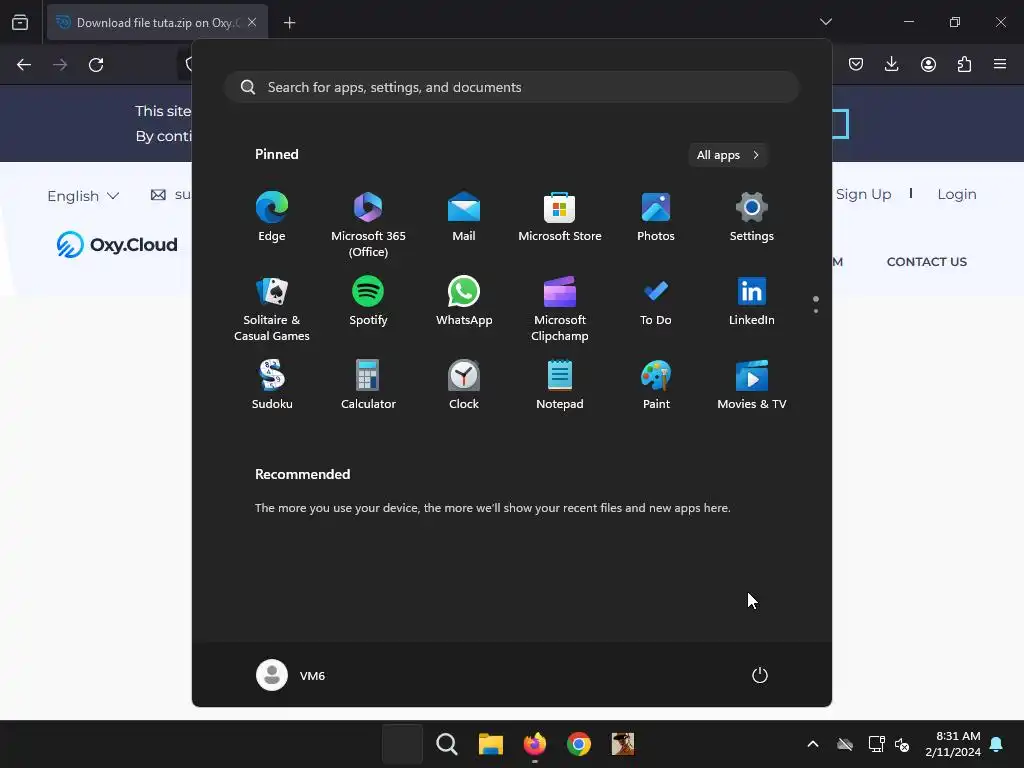Open the network tray icon

coord(876,744)
